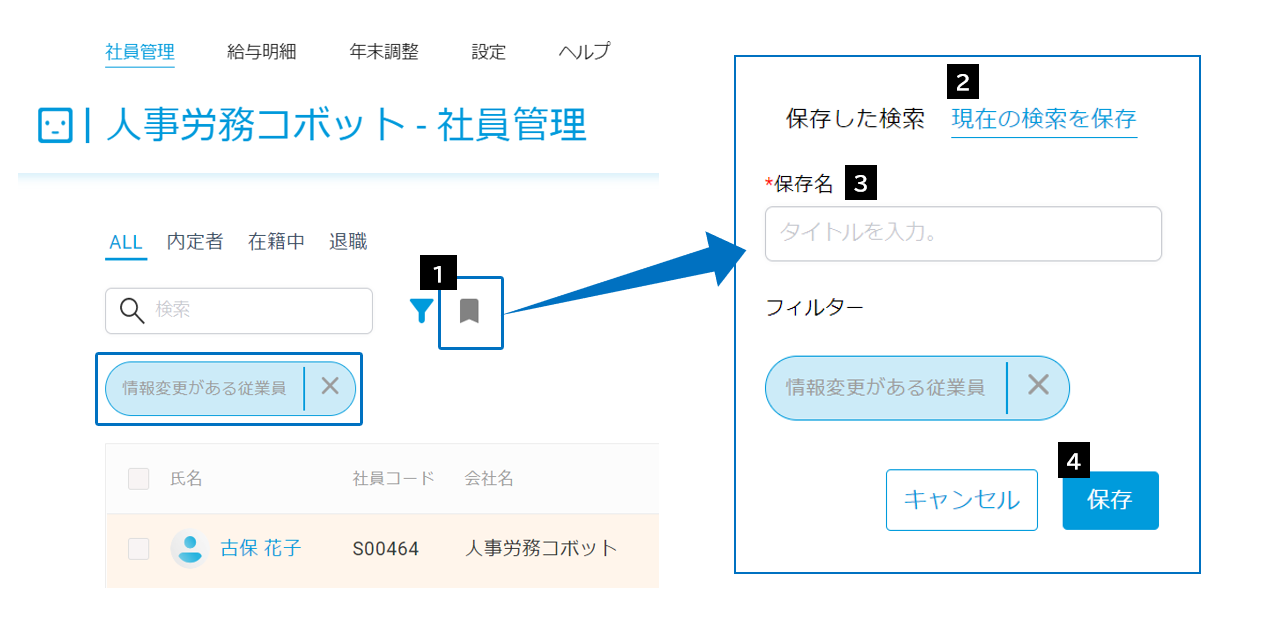Click the 保存 button
The height and width of the screenshot is (622, 1264).
1110,500
